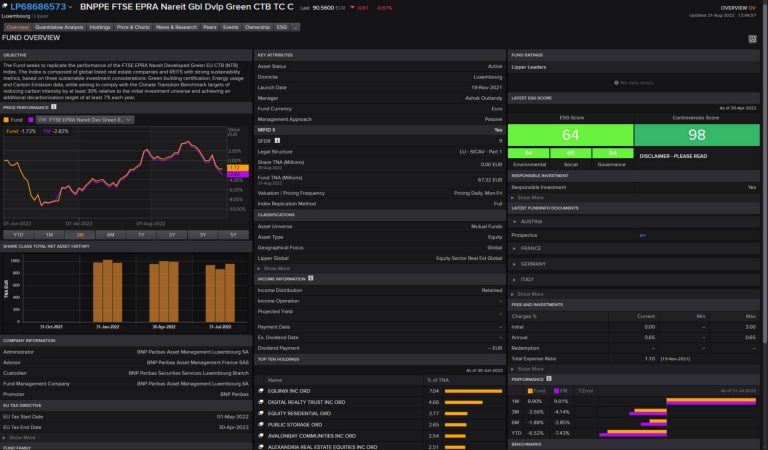Click the Social score box
The image size is (768, 450).
[x=571, y=153]
